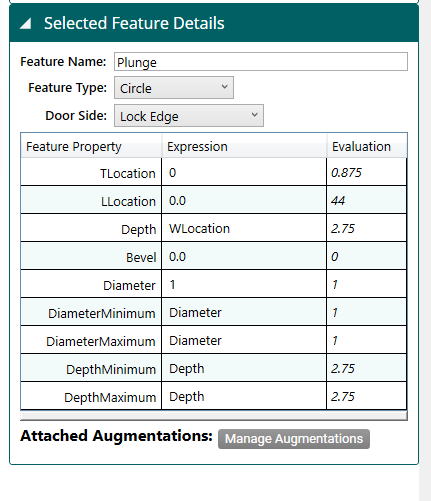This screenshot has height=501, width=431.
Task: Select the DiameterMinimum expression cell
Action: point(244,312)
